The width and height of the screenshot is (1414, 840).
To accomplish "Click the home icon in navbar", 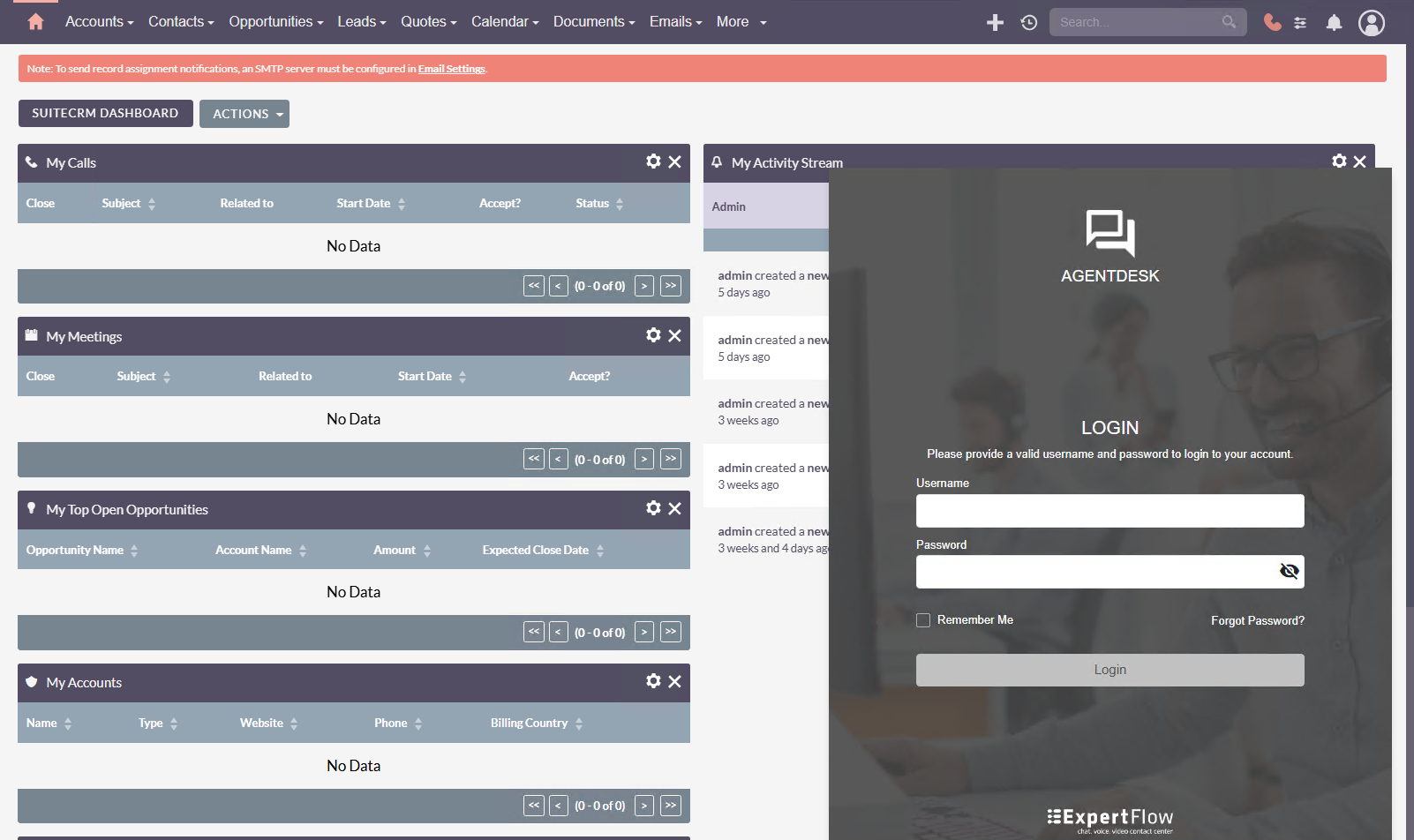I will click(35, 22).
